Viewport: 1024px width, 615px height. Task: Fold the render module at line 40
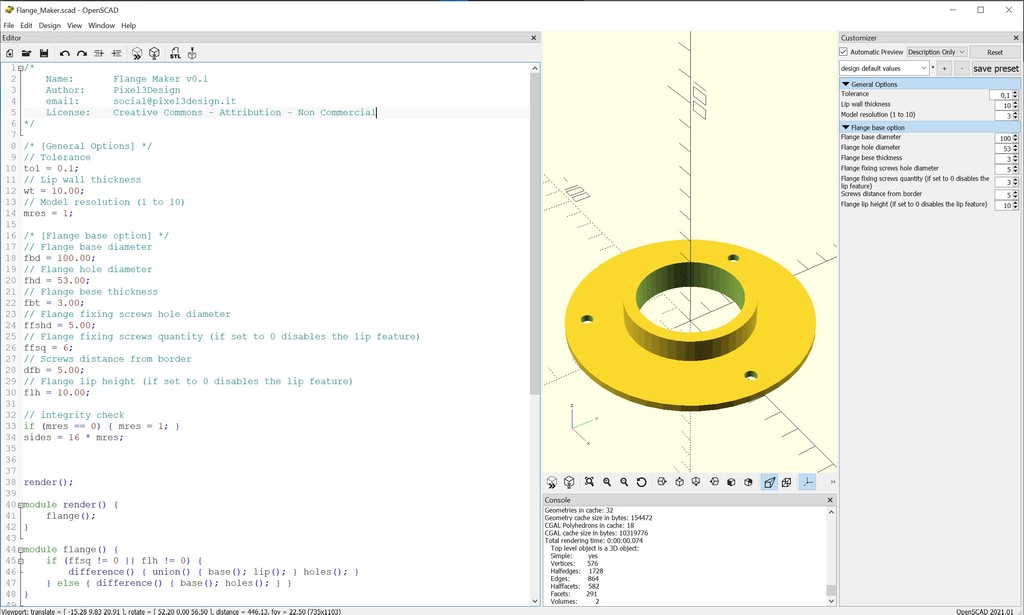pyautogui.click(x=21, y=505)
